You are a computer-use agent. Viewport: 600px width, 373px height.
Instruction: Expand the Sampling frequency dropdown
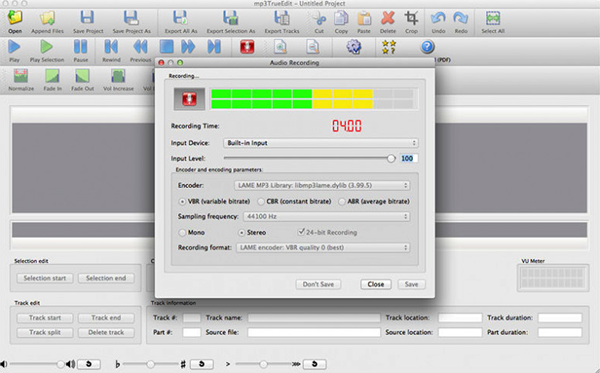(326, 217)
